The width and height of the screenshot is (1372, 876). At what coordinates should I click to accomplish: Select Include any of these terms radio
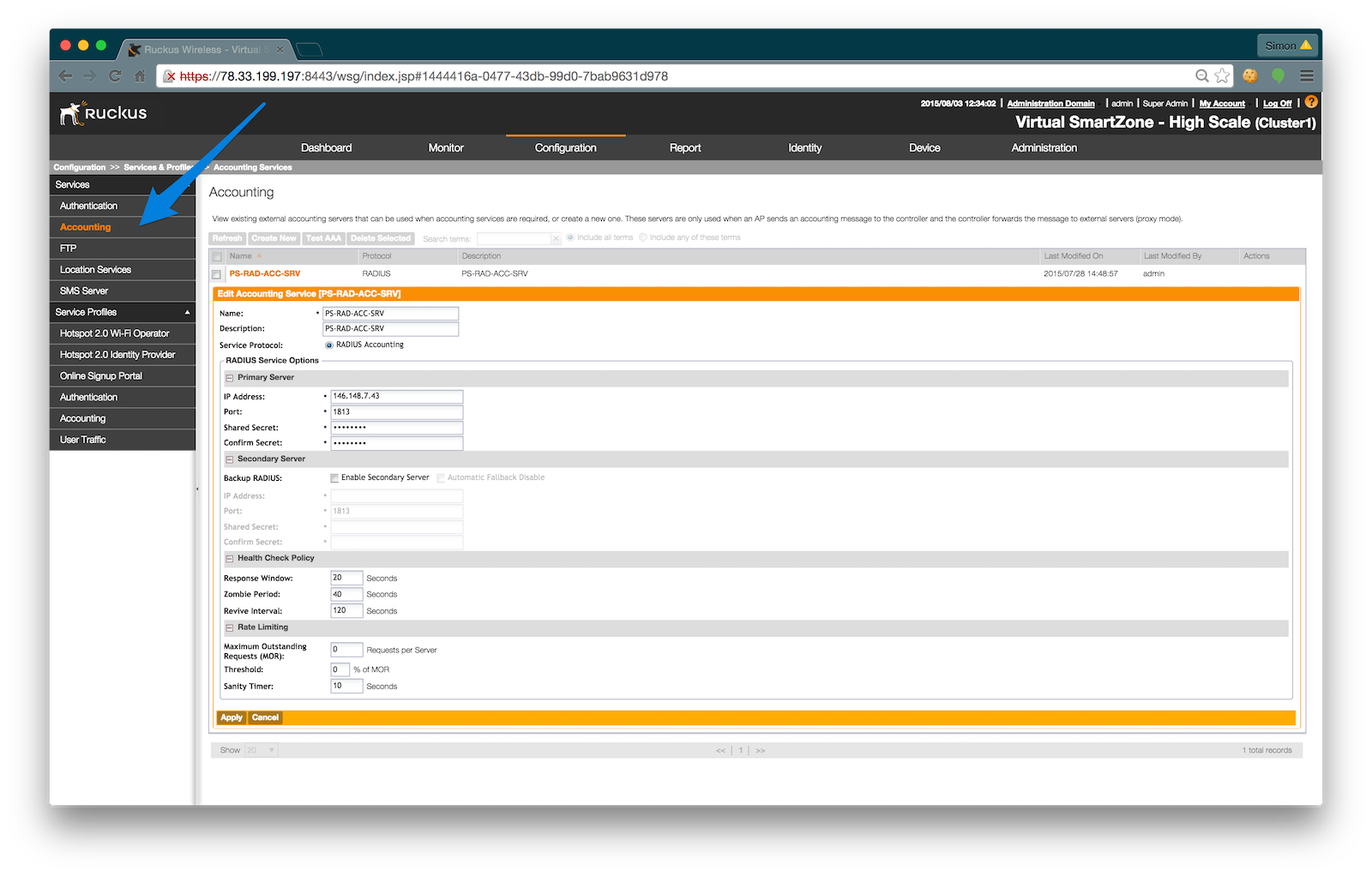643,237
